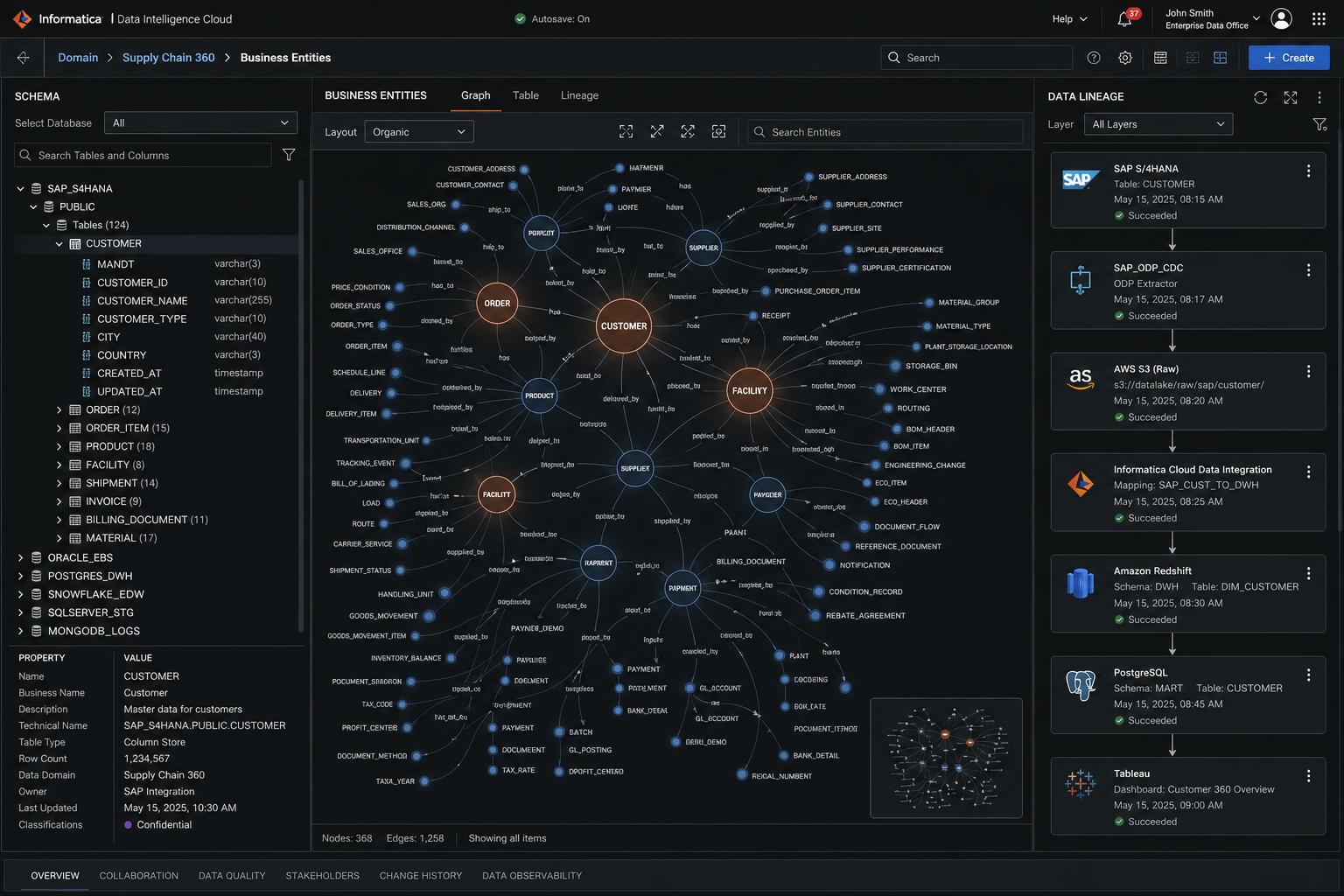Screen dimensions: 1344x896
Task: Click the graph minimap thumbnail
Action: click(946, 758)
